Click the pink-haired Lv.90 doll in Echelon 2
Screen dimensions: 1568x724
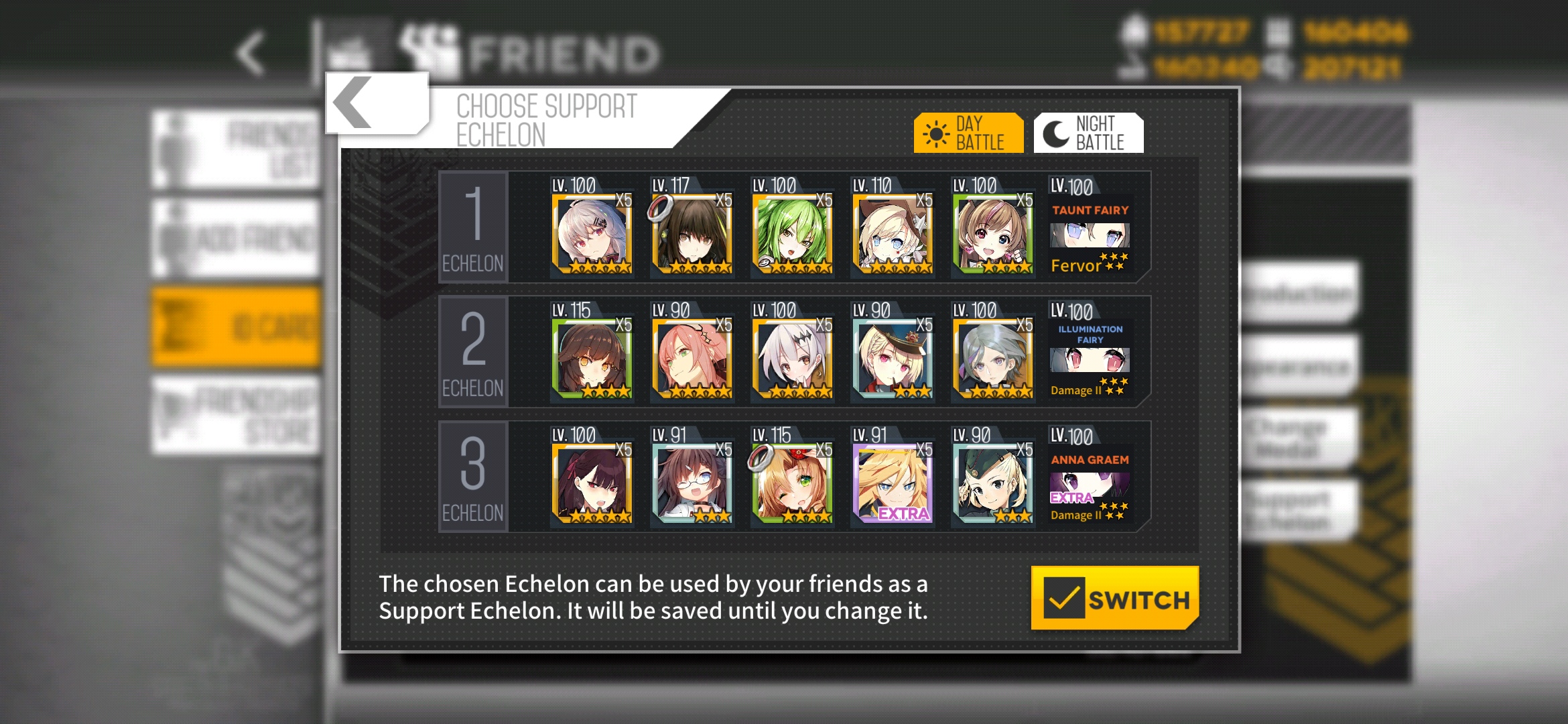tap(692, 352)
